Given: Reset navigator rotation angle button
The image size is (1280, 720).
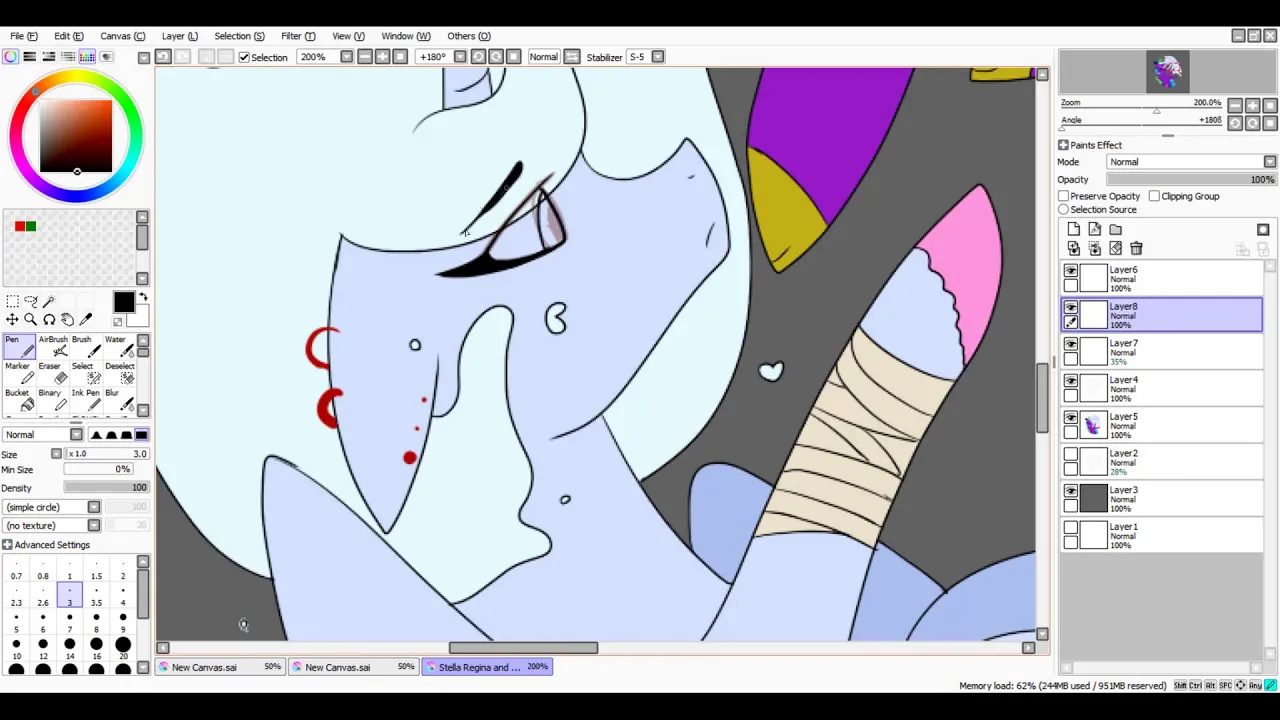Looking at the screenshot, I should [1271, 123].
